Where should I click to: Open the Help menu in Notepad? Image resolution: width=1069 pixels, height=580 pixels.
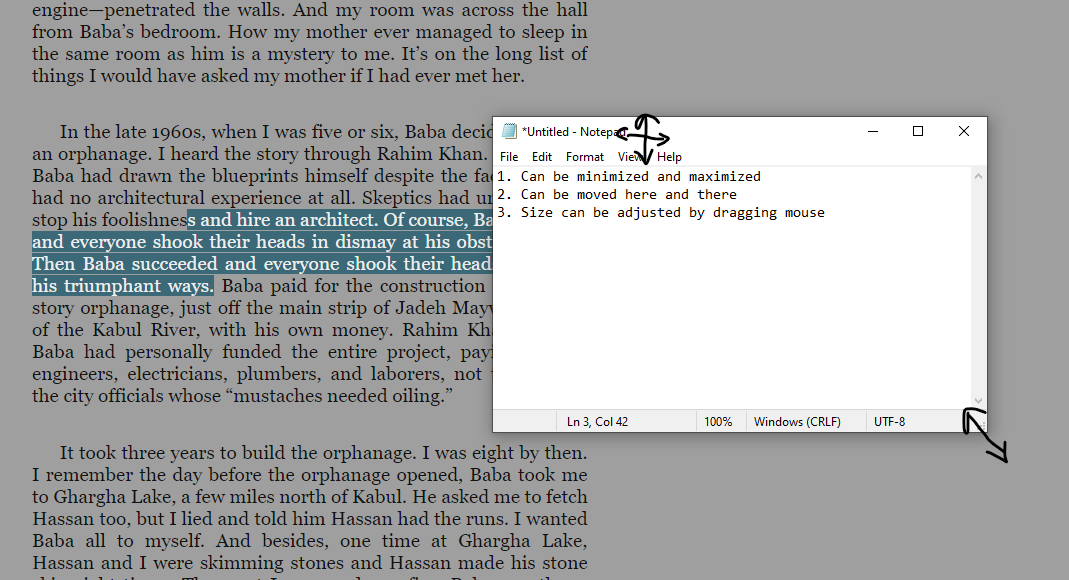(x=669, y=157)
